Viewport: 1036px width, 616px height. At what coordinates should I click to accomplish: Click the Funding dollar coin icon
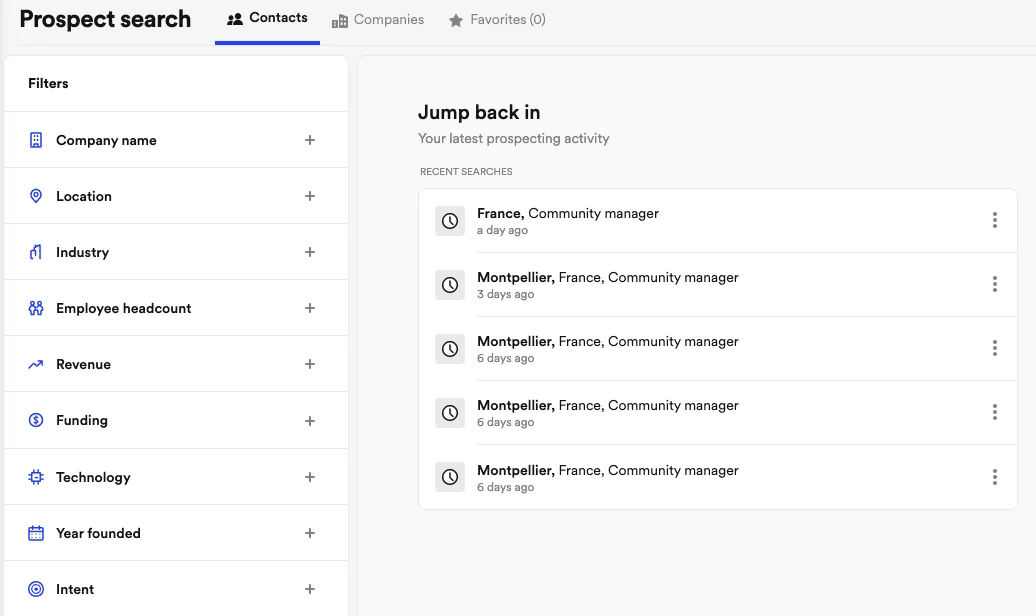coord(36,420)
